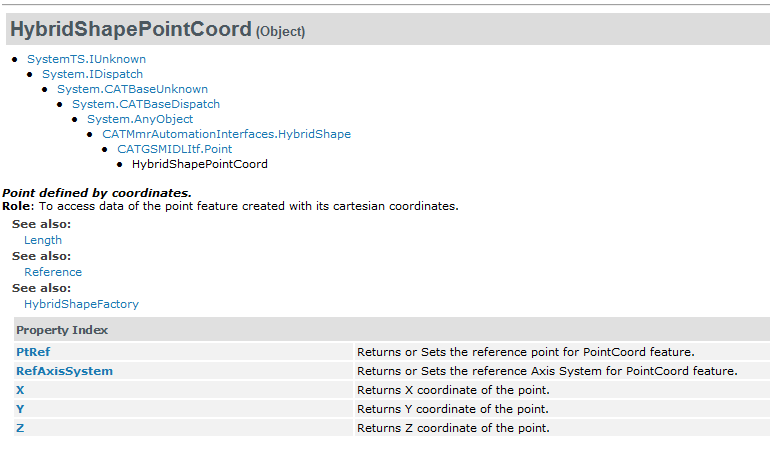Viewport: 770px width, 450px height.
Task: Click the HybridShapePointCoord page title
Action: coord(130,30)
